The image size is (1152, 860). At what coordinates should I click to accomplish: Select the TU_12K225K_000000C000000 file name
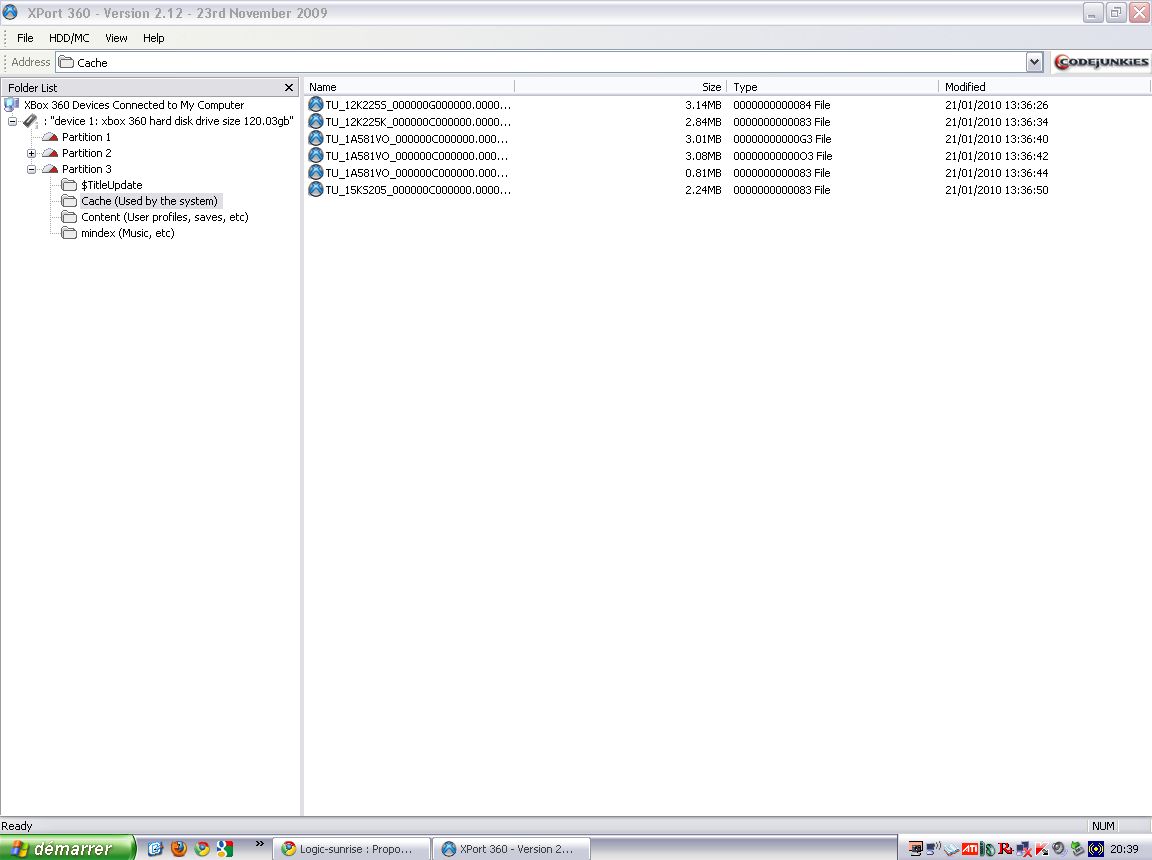click(418, 122)
